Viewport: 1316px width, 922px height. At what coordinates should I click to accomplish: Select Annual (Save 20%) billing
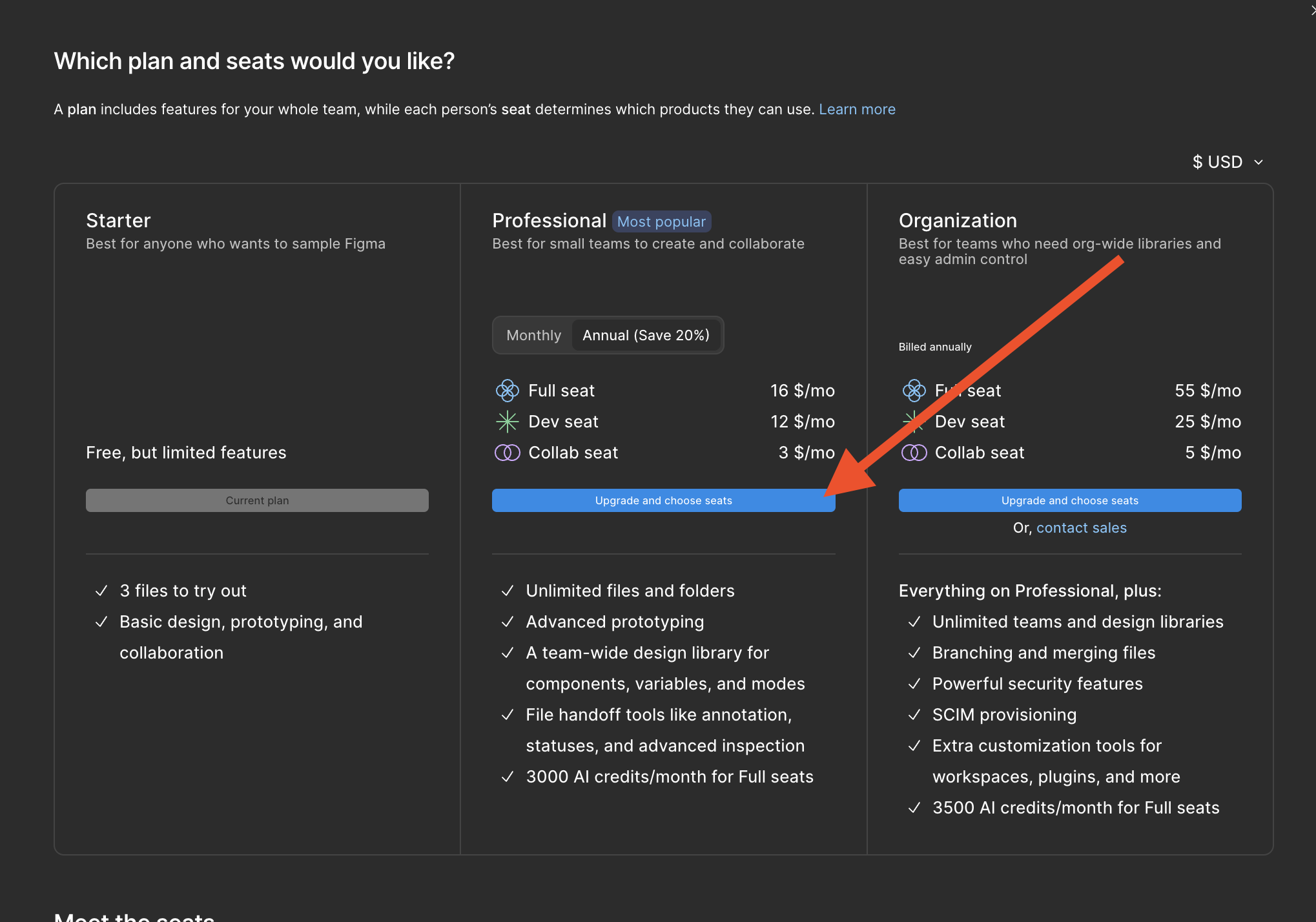click(x=646, y=335)
